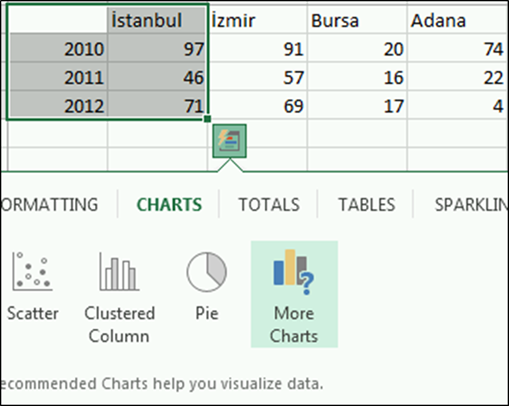Choose the Clustered Column chart icon

point(119,297)
